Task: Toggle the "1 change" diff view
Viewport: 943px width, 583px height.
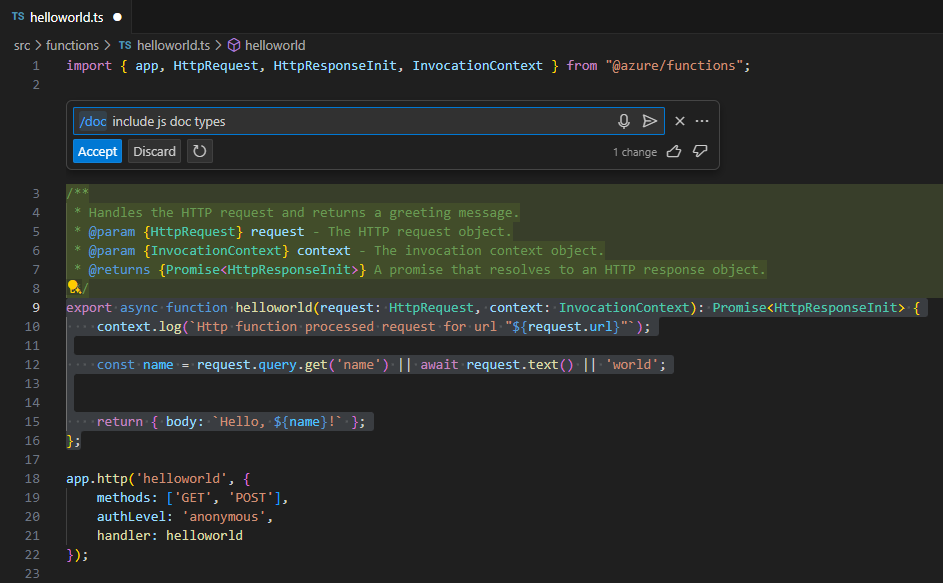Action: pos(635,152)
